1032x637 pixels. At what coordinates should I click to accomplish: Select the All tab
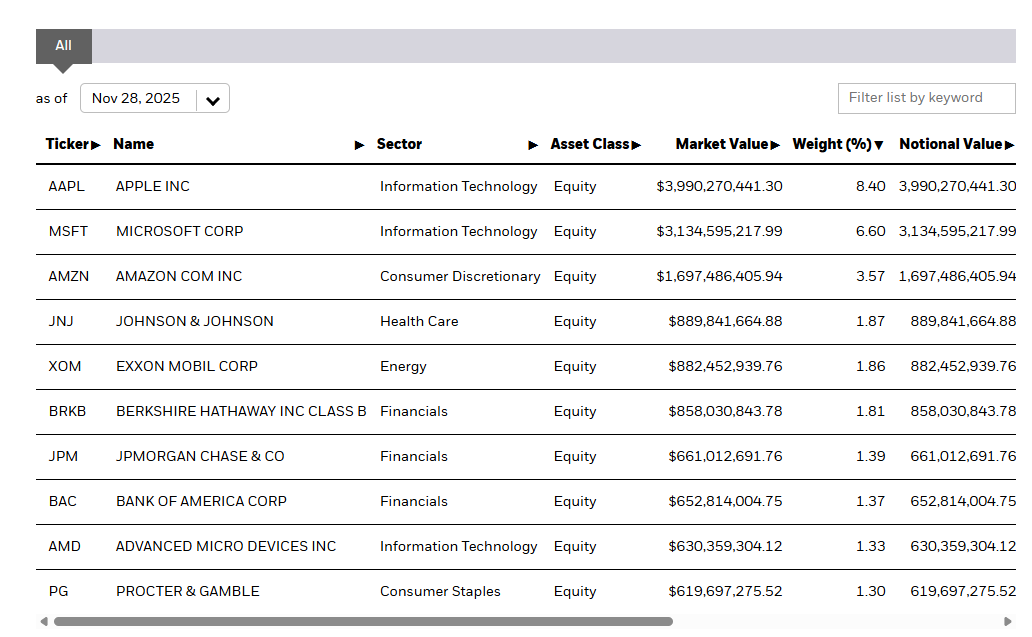[64, 46]
